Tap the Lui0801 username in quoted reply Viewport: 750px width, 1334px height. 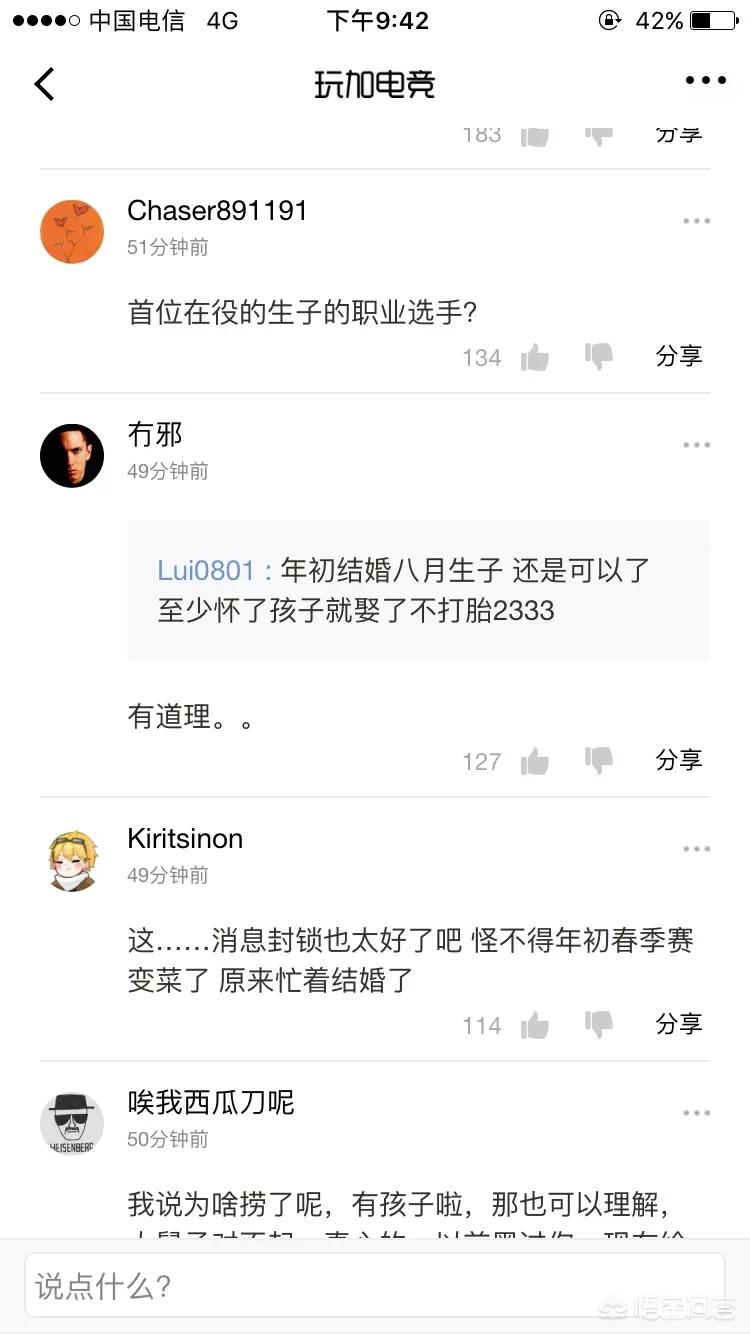(x=206, y=571)
